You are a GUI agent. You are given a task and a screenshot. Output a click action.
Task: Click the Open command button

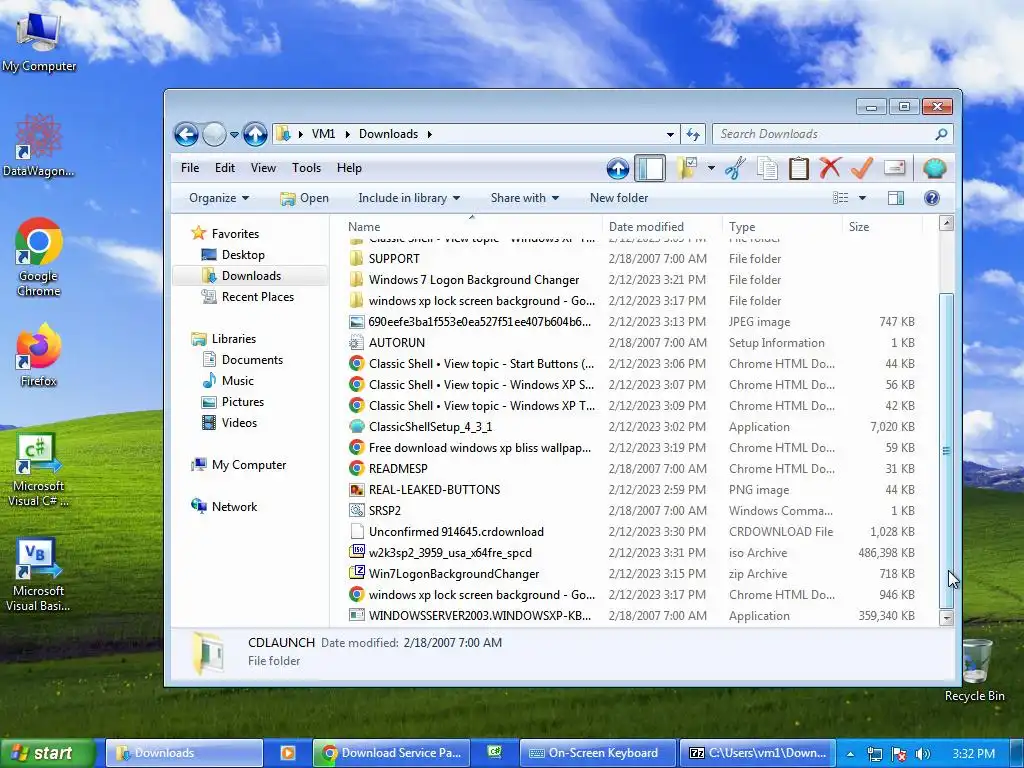coord(304,198)
